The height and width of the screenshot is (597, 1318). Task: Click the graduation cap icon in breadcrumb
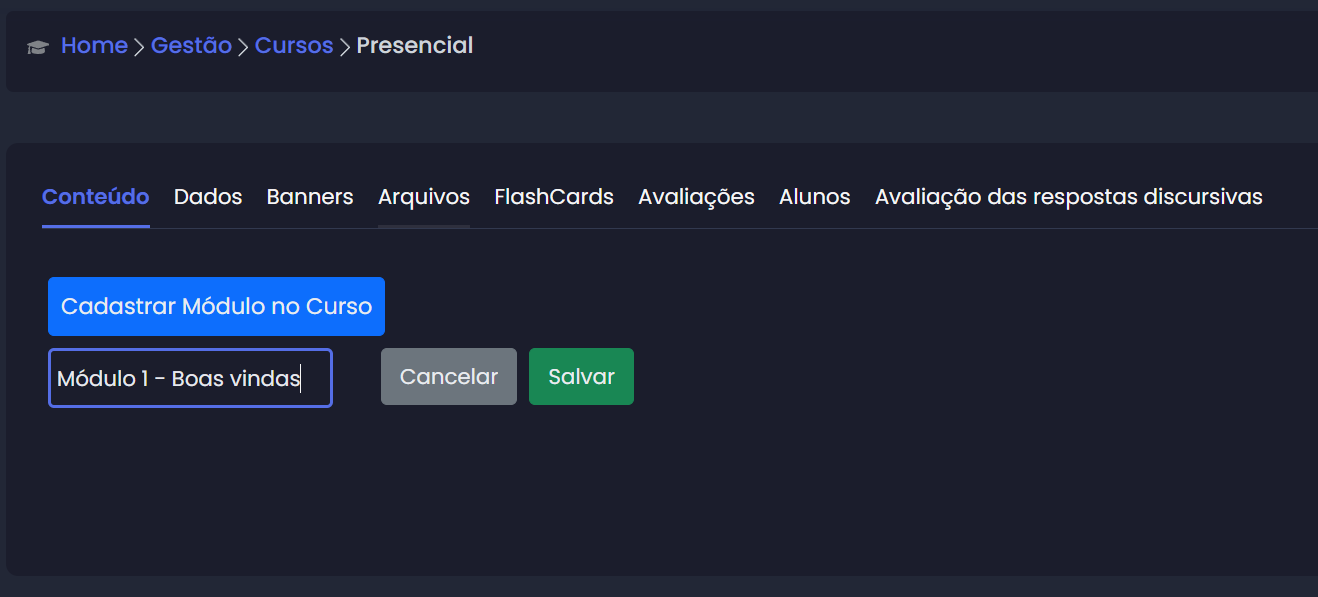(x=38, y=47)
